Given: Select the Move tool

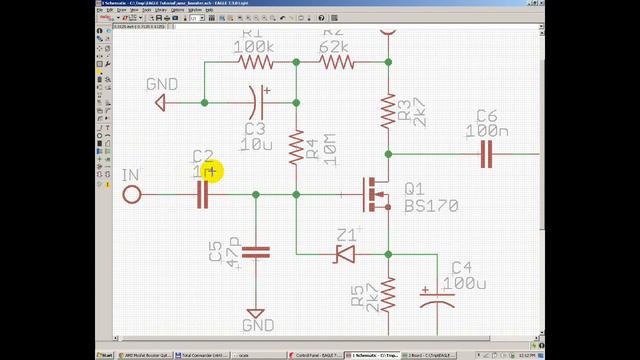Looking at the screenshot, I should (100, 48).
